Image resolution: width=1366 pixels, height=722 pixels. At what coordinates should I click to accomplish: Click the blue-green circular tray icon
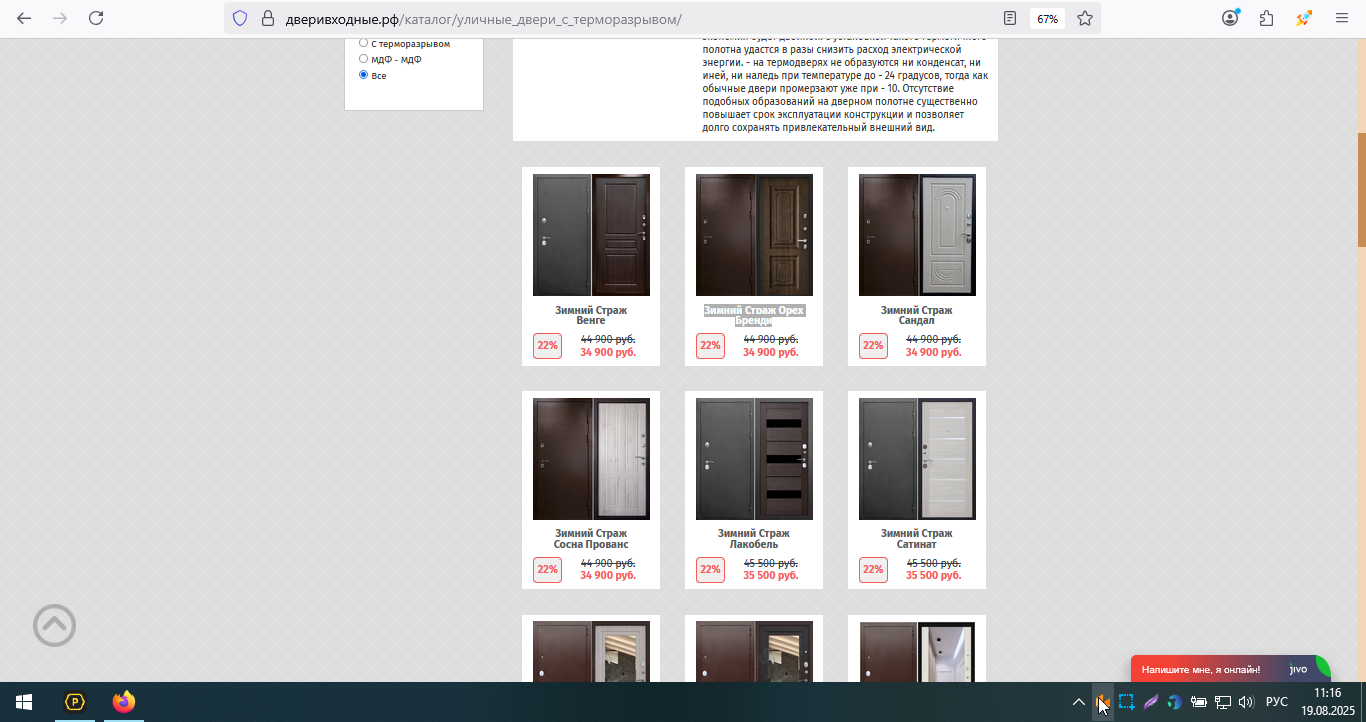pos(1174,702)
